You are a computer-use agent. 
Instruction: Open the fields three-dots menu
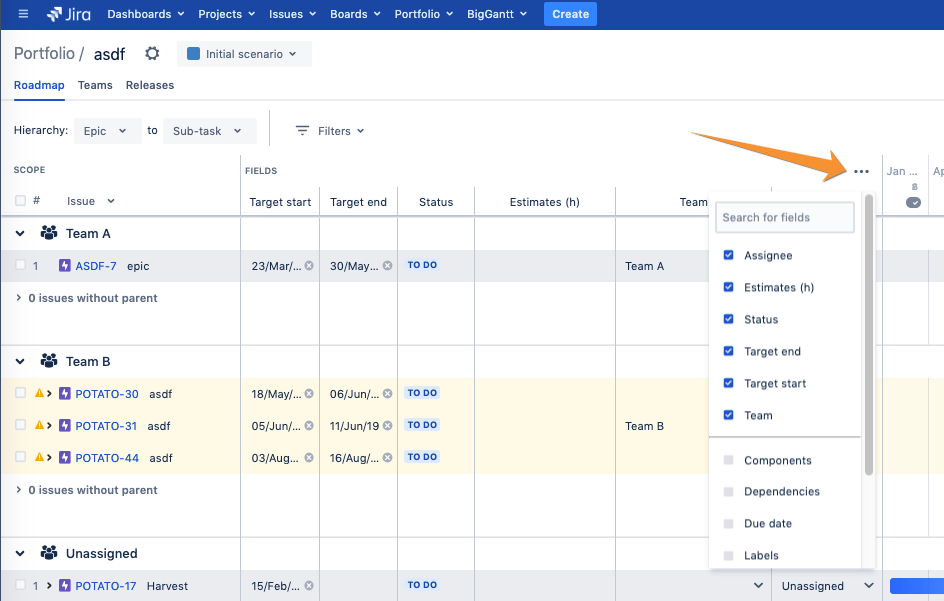pyautogui.click(x=861, y=171)
